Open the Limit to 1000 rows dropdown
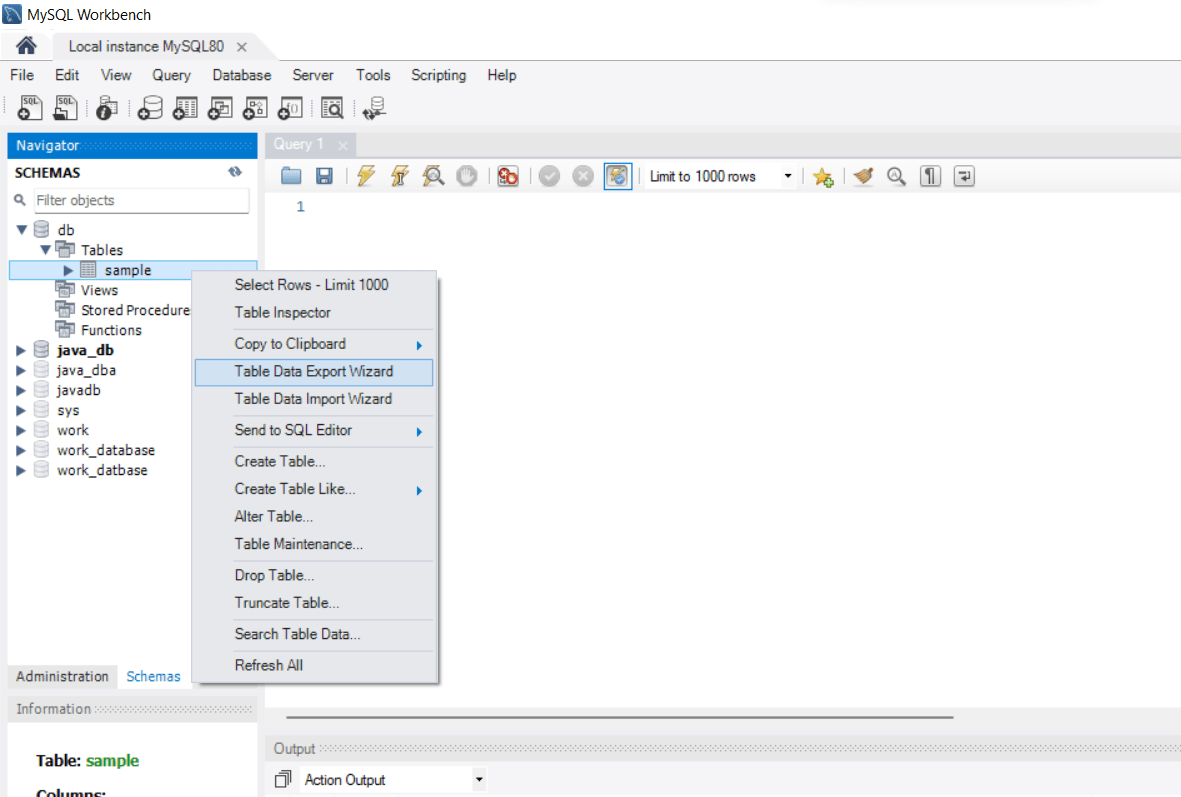 coord(789,176)
